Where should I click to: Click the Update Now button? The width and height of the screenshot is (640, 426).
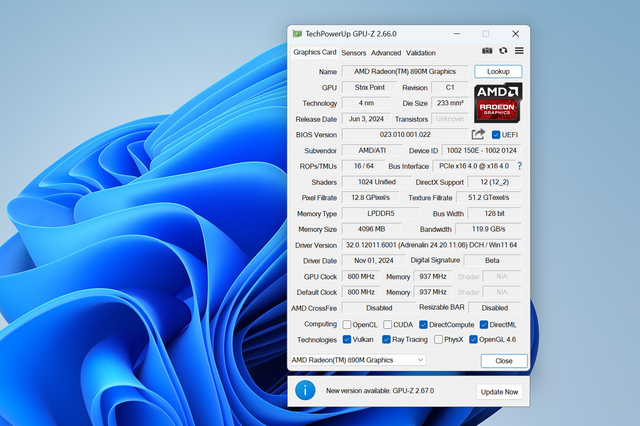tap(499, 392)
